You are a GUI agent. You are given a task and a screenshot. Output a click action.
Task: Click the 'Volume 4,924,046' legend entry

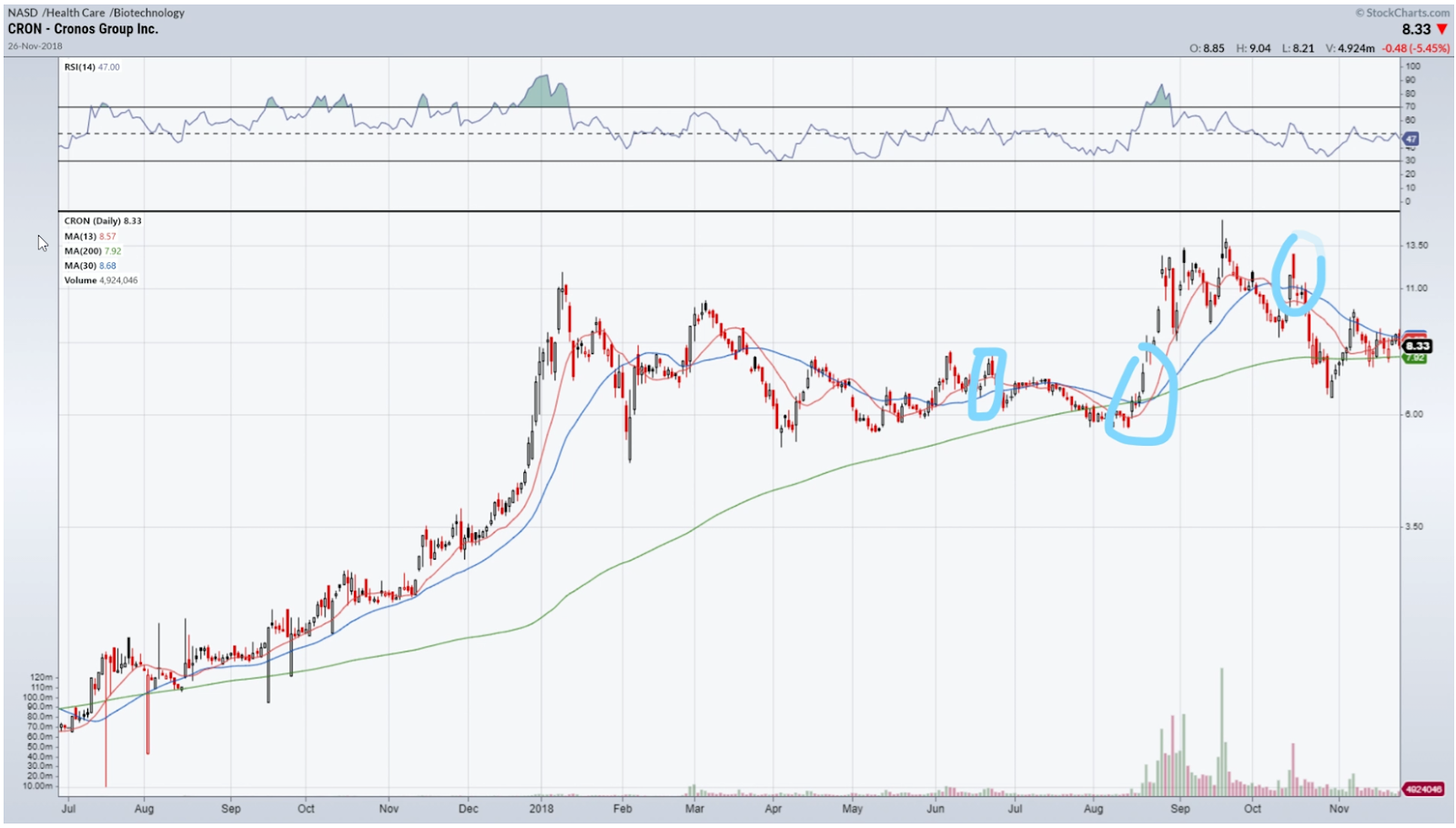pos(101,280)
